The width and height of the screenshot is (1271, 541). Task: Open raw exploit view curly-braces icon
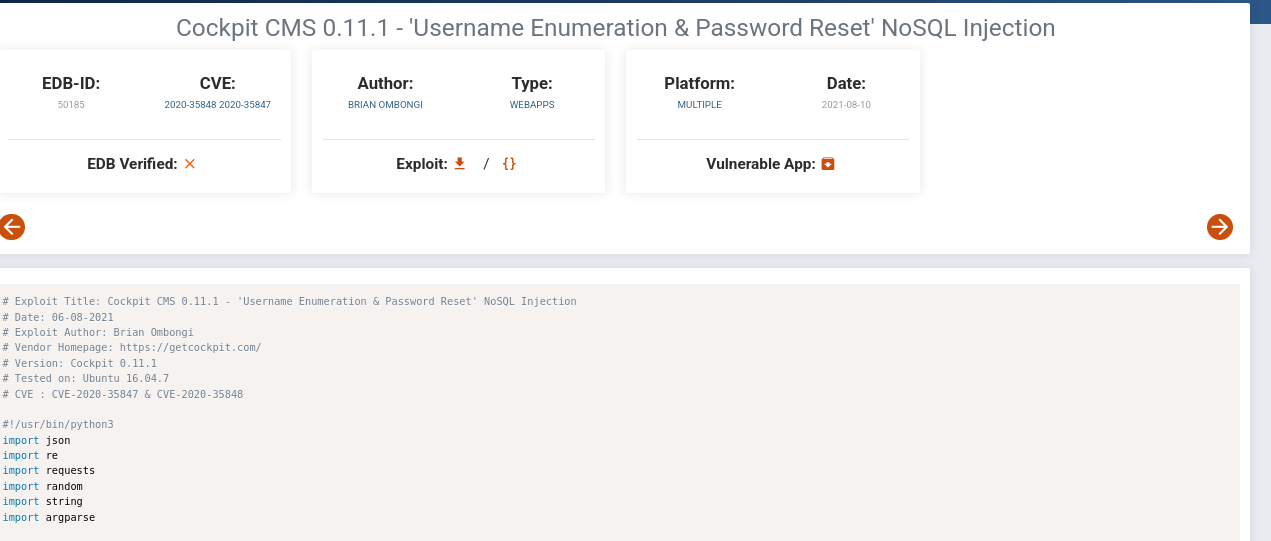[509, 163]
